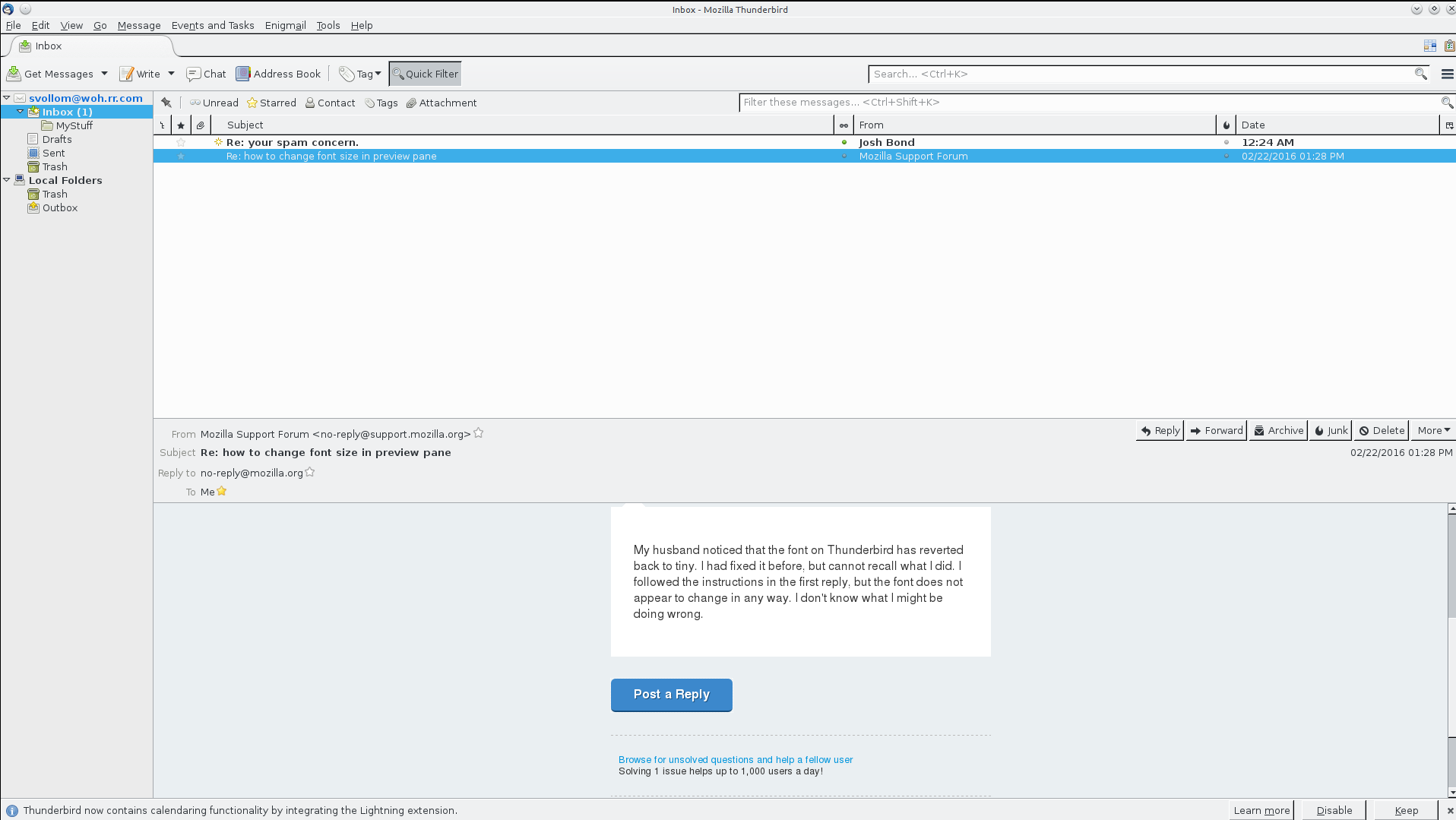
Task: Click Learn more about Lightning
Action: click(x=1261, y=810)
